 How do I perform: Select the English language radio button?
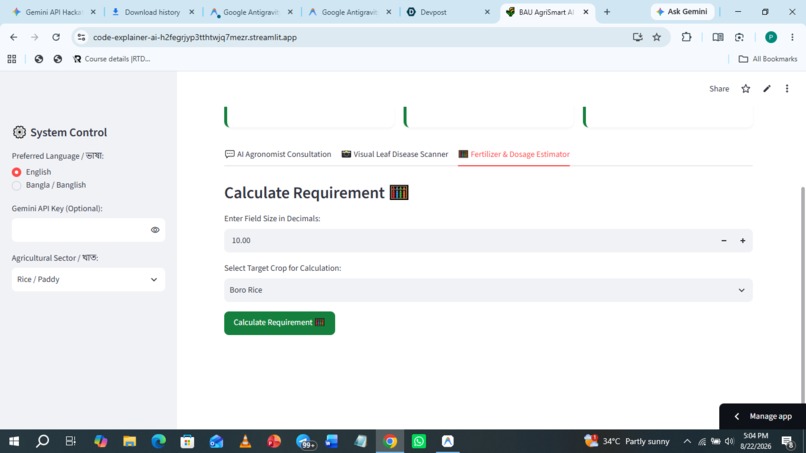tap(16, 172)
